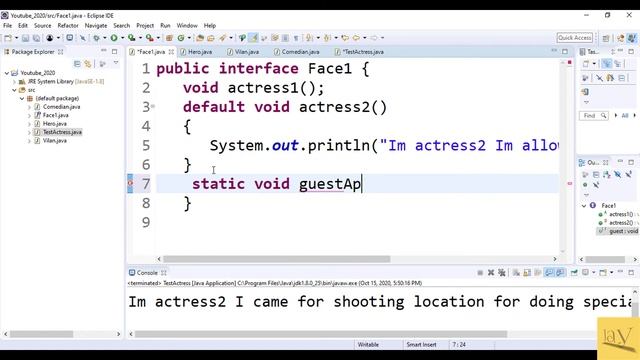This screenshot has width=640, height=360.
Task: Open Display Selected Console dropdown arrow
Action: tap(594, 273)
